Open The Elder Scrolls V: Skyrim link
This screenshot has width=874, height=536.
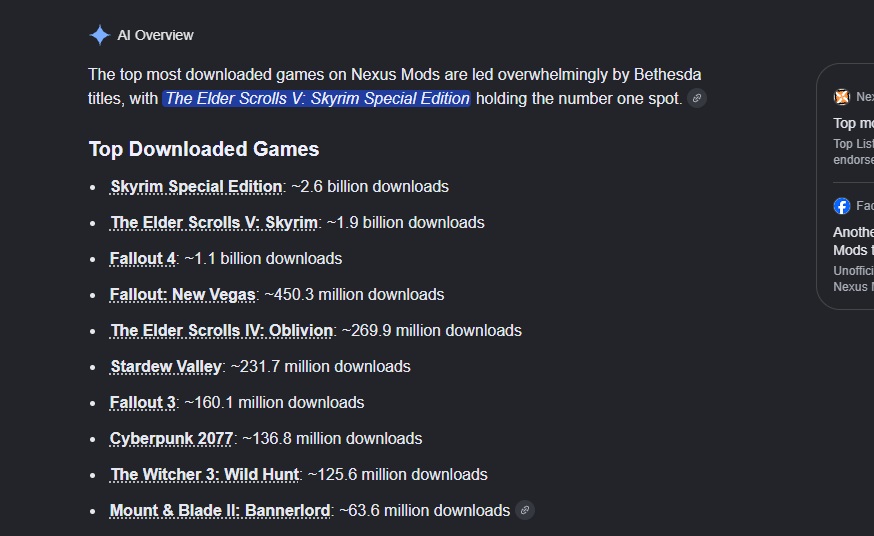tap(214, 223)
